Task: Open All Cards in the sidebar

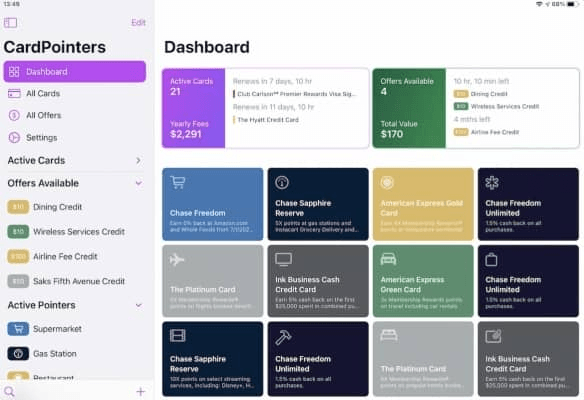Action: 74,93
